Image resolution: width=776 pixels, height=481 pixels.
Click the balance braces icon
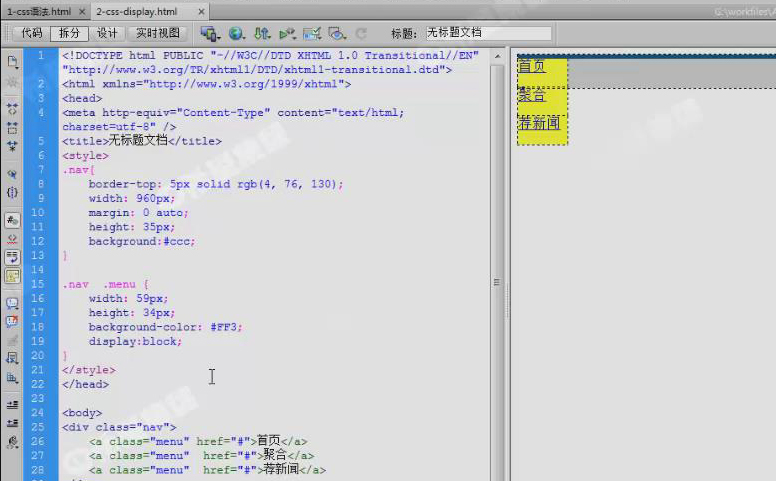(13, 192)
